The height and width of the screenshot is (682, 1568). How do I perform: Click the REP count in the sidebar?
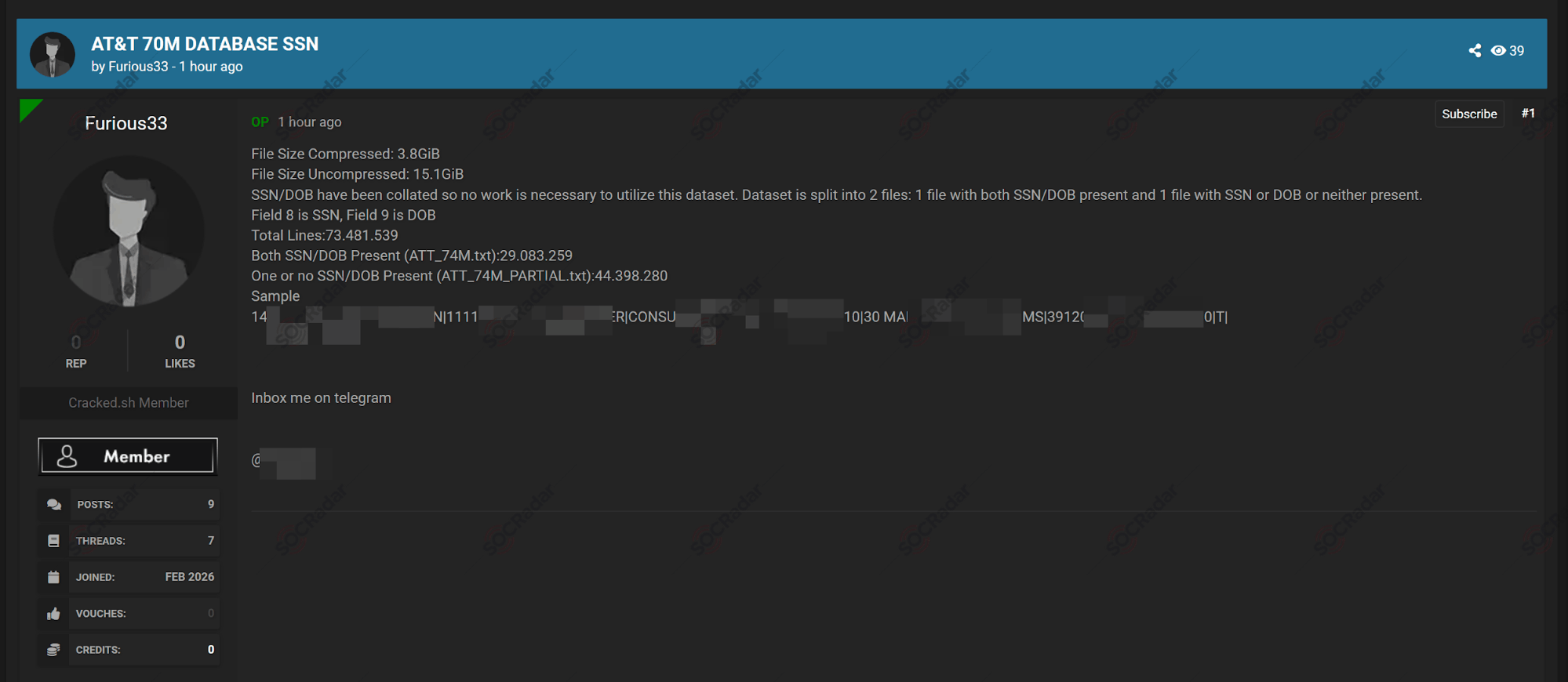[76, 343]
